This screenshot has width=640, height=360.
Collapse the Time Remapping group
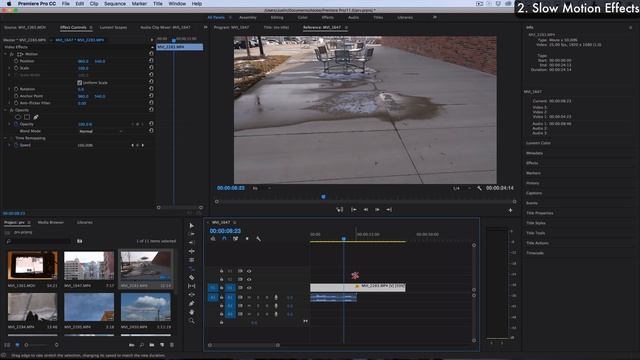point(5,138)
